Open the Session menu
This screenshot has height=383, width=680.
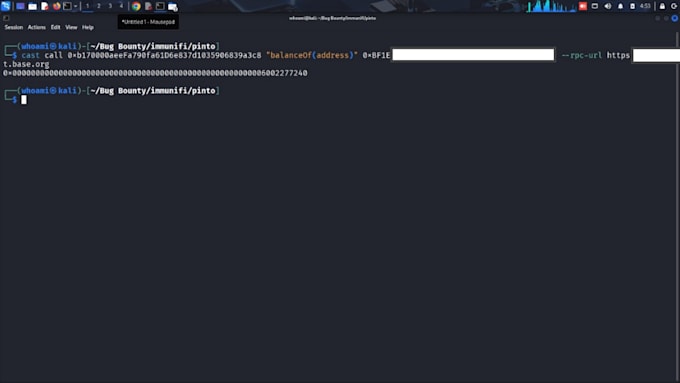click(13, 27)
